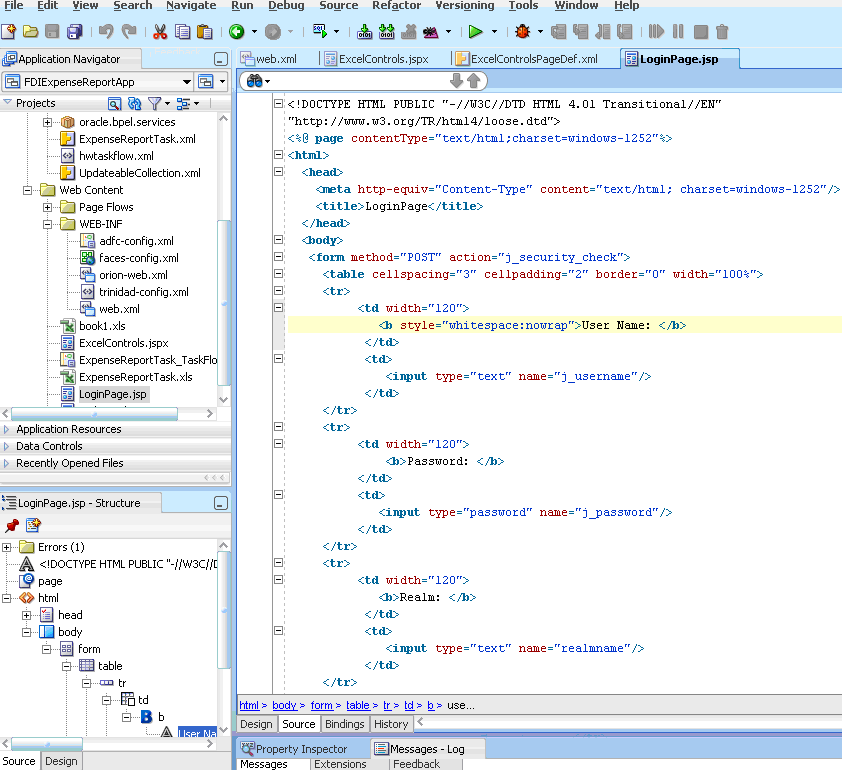The height and width of the screenshot is (770, 842).
Task: Run the application with green play icon
Action: (476, 32)
